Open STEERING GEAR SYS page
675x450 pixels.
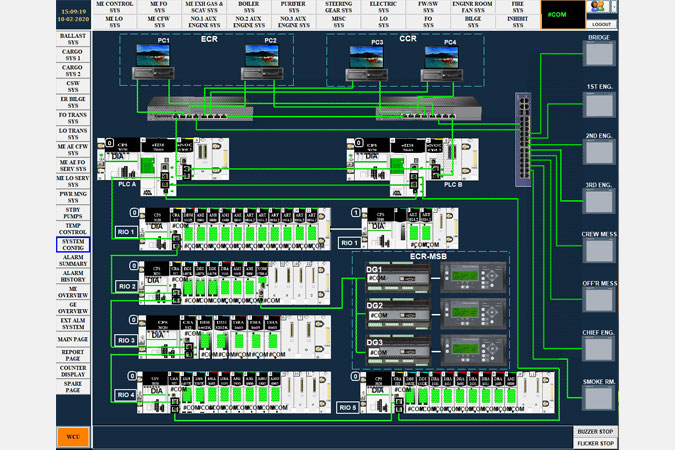coord(338,7)
